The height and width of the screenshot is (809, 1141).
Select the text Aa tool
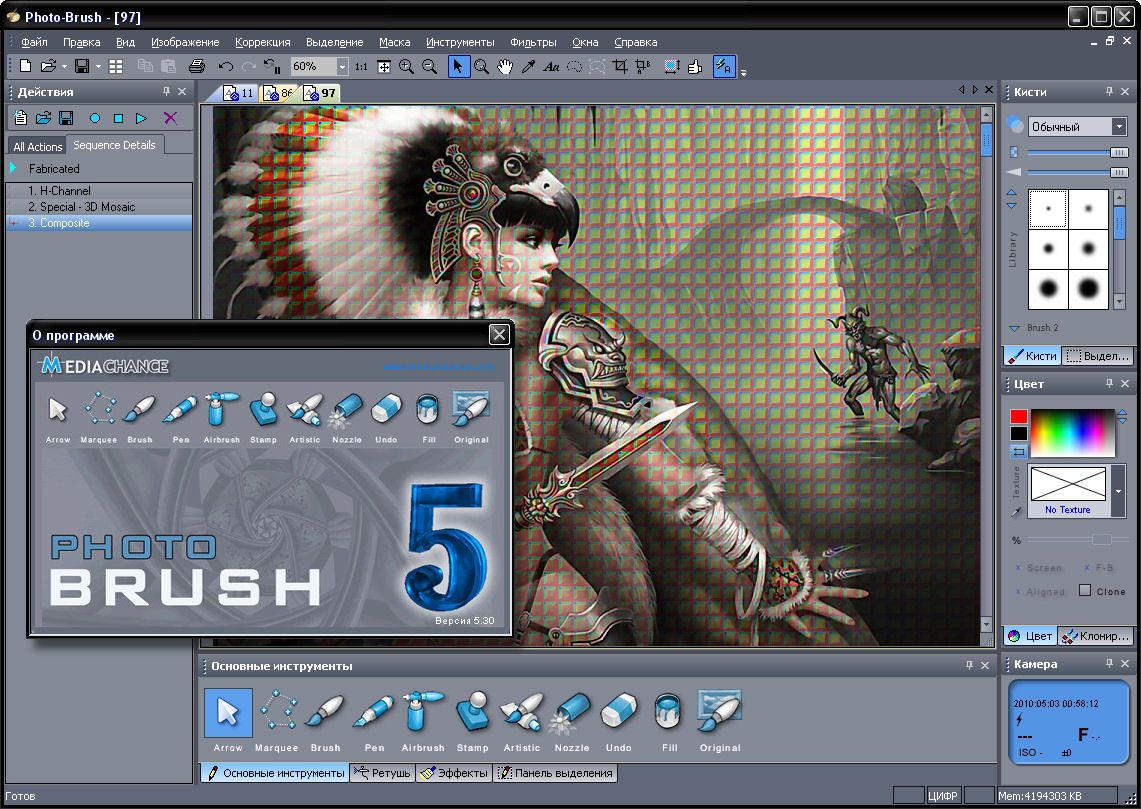click(x=551, y=66)
